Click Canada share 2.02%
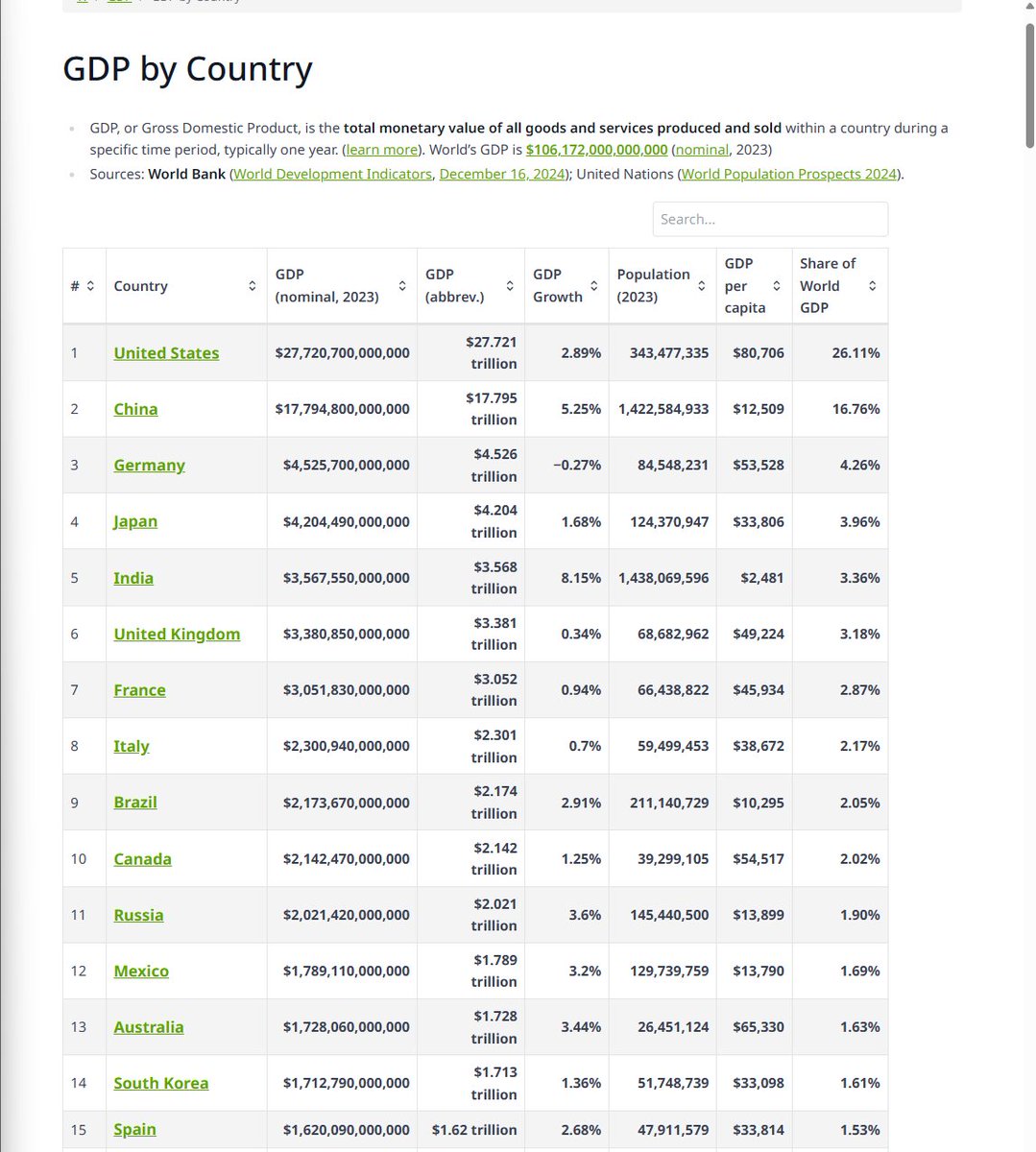 (x=859, y=859)
